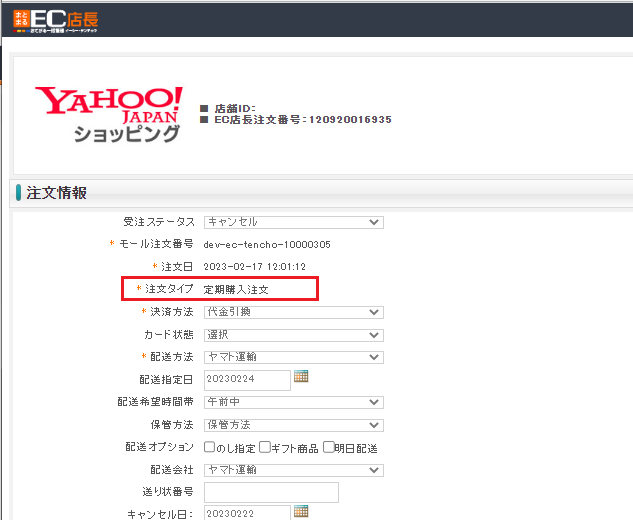Open the 受注ステータス dropdown showing キャンセル
The height and width of the screenshot is (520, 633).
(x=293, y=222)
